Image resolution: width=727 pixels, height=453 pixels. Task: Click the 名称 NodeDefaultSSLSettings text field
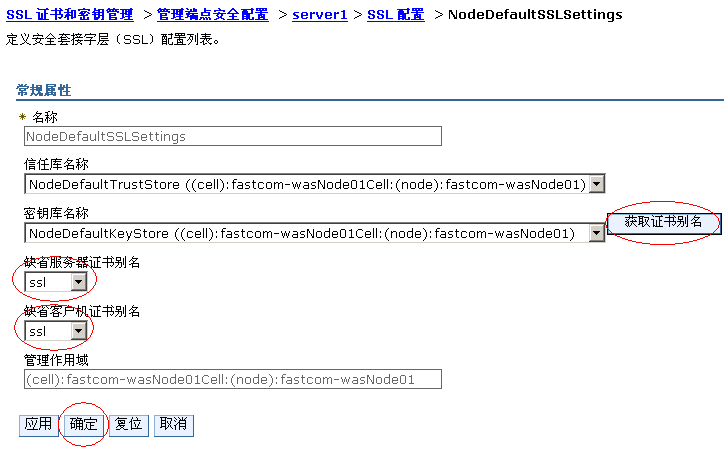(233, 136)
